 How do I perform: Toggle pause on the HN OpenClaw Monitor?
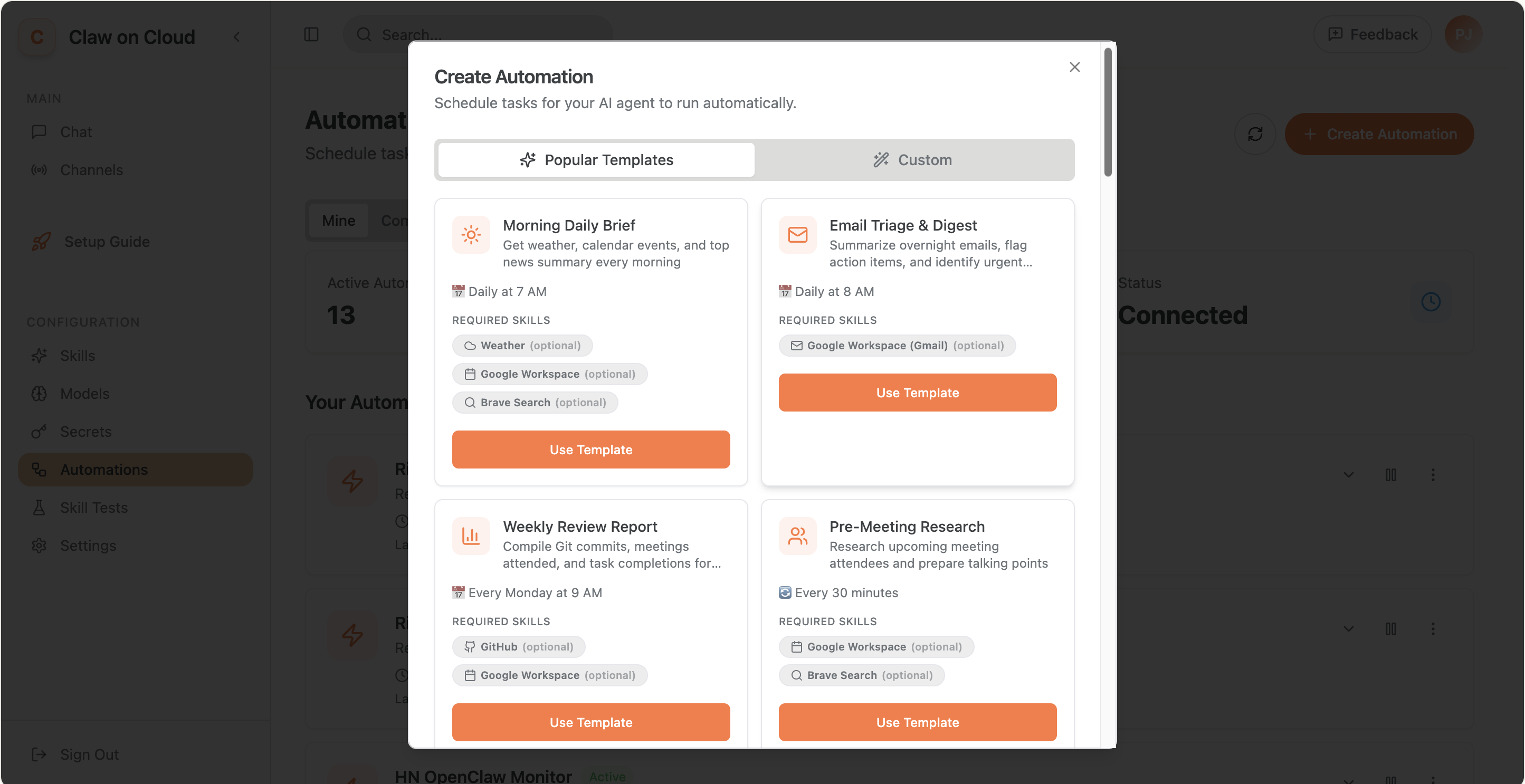[1392, 779]
